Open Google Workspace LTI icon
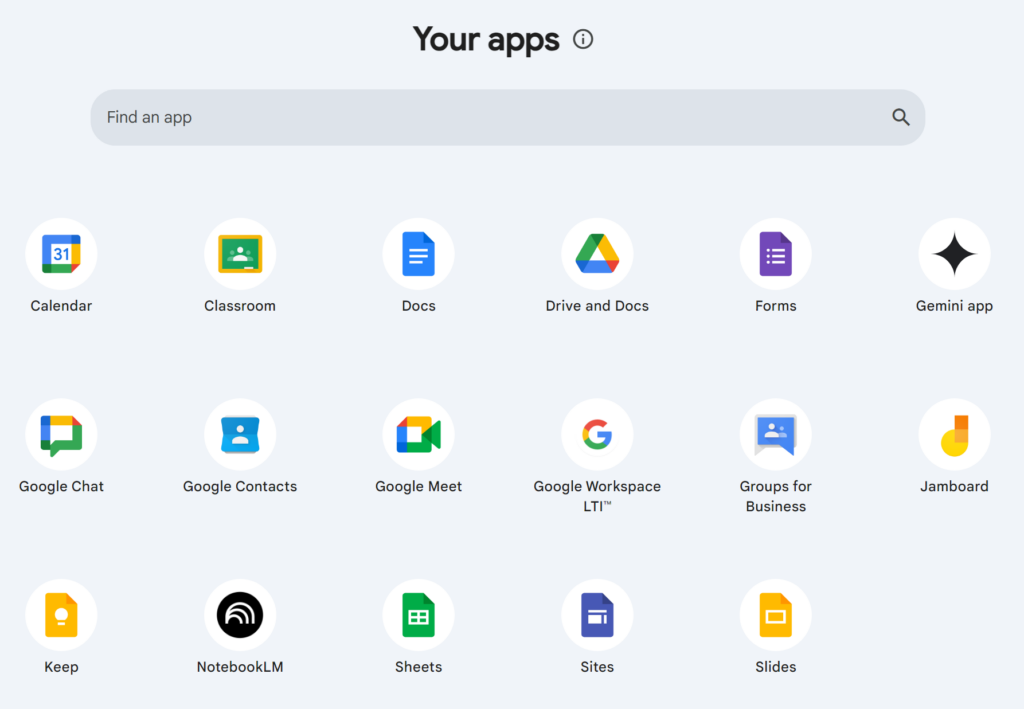1024x709 pixels. point(597,435)
